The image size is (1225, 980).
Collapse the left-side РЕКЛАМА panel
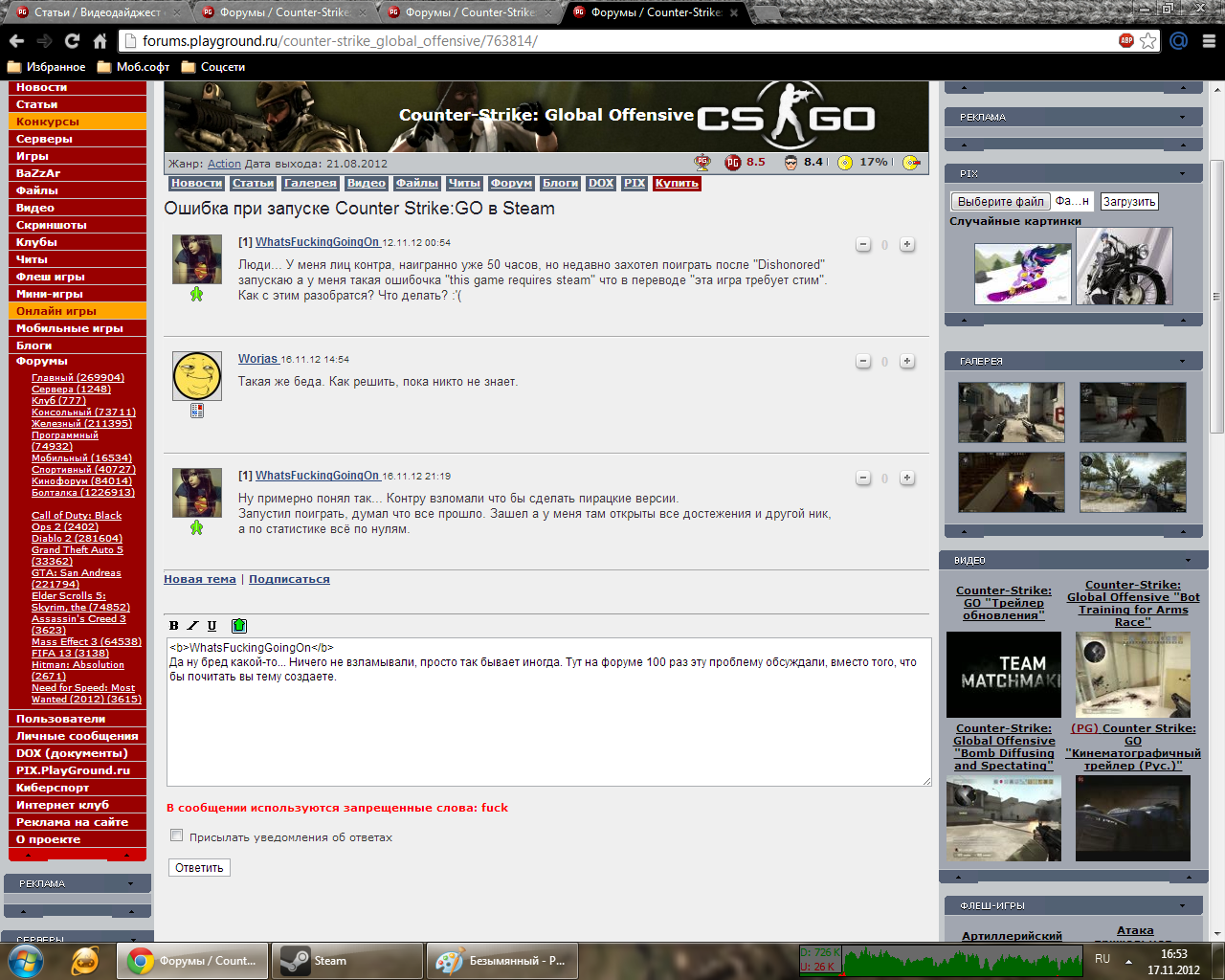pos(131,884)
